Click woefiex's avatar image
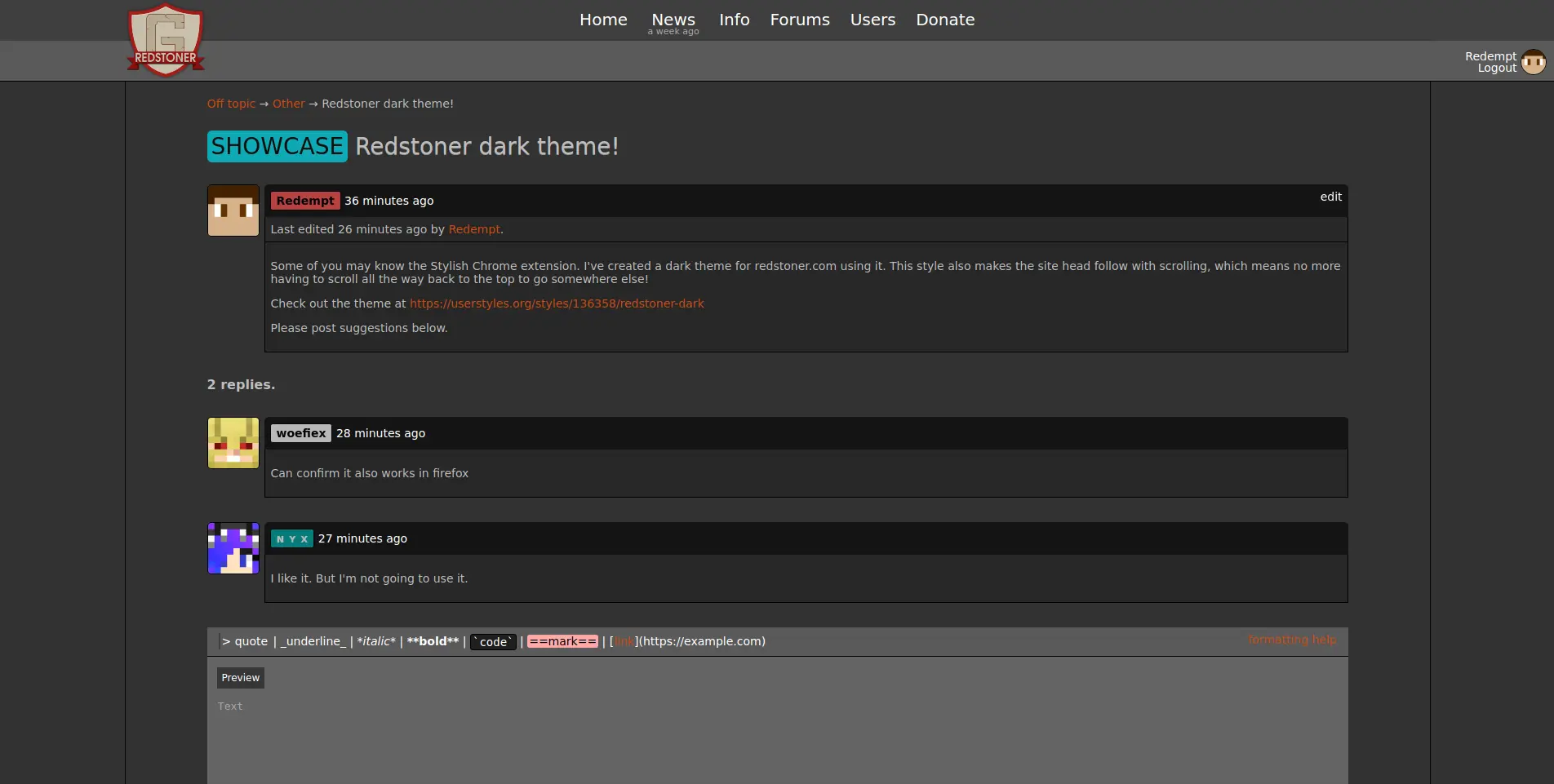The height and width of the screenshot is (784, 1554). click(x=233, y=442)
